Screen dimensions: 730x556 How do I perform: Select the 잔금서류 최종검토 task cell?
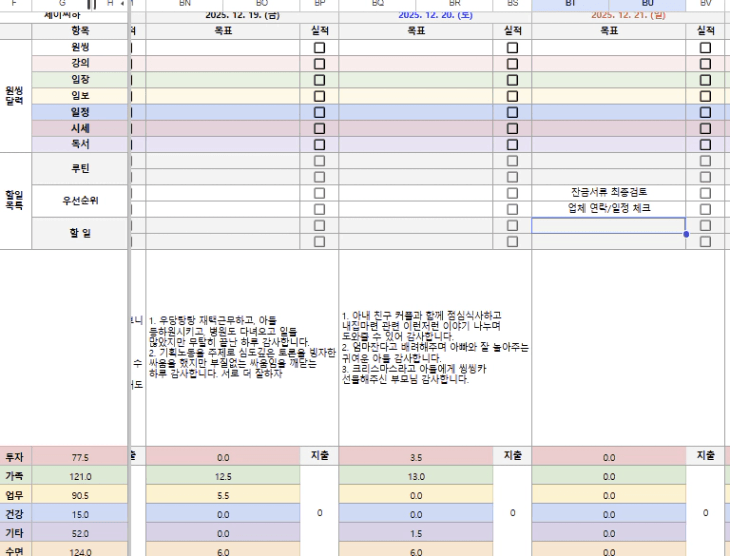608,192
